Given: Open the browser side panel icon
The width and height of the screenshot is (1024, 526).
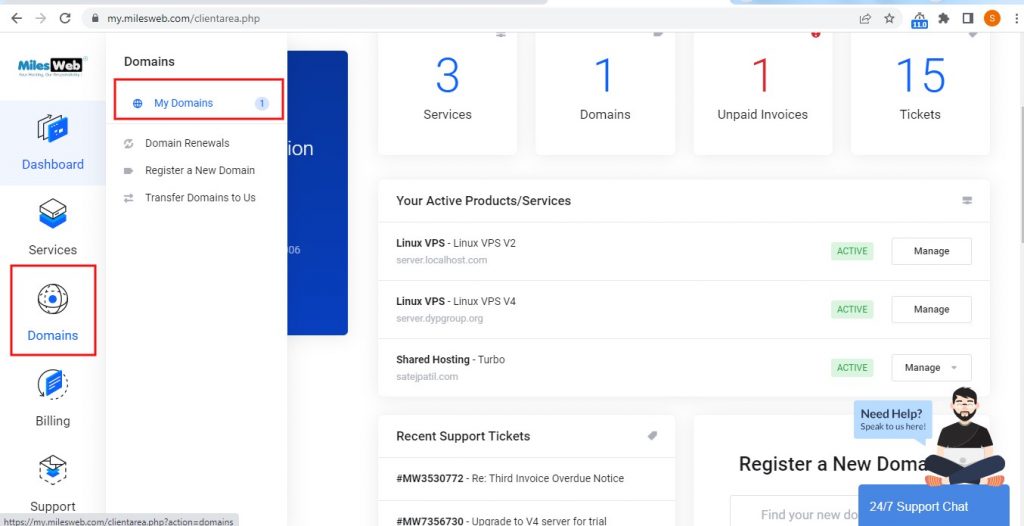Looking at the screenshot, I should pos(968,18).
